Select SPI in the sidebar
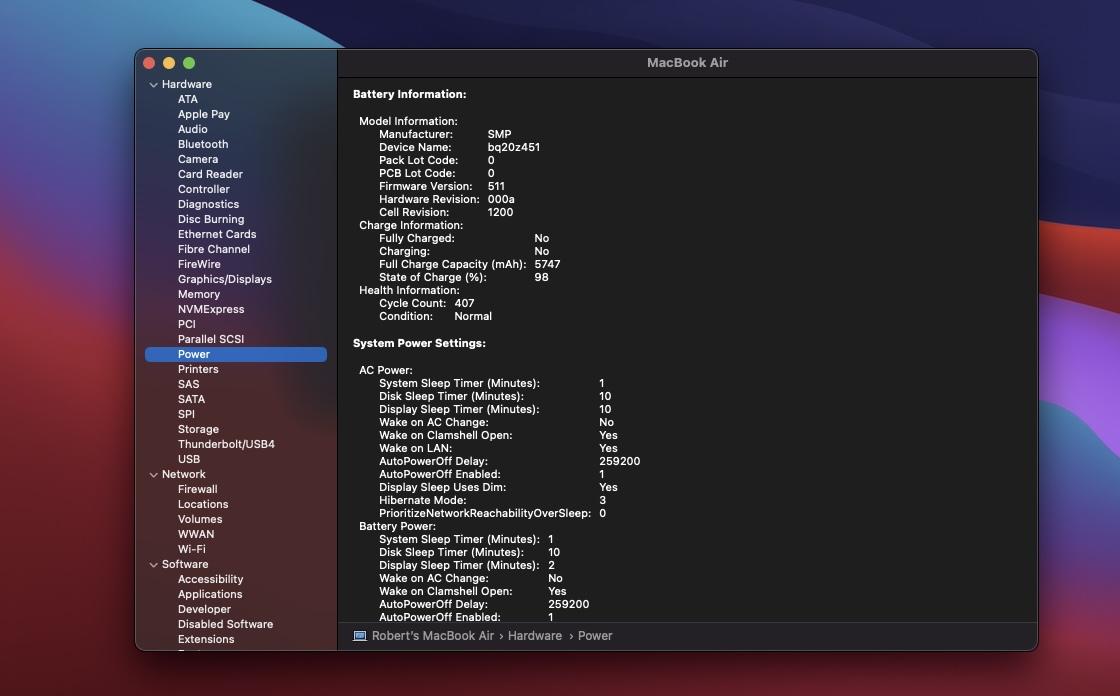 (186, 414)
